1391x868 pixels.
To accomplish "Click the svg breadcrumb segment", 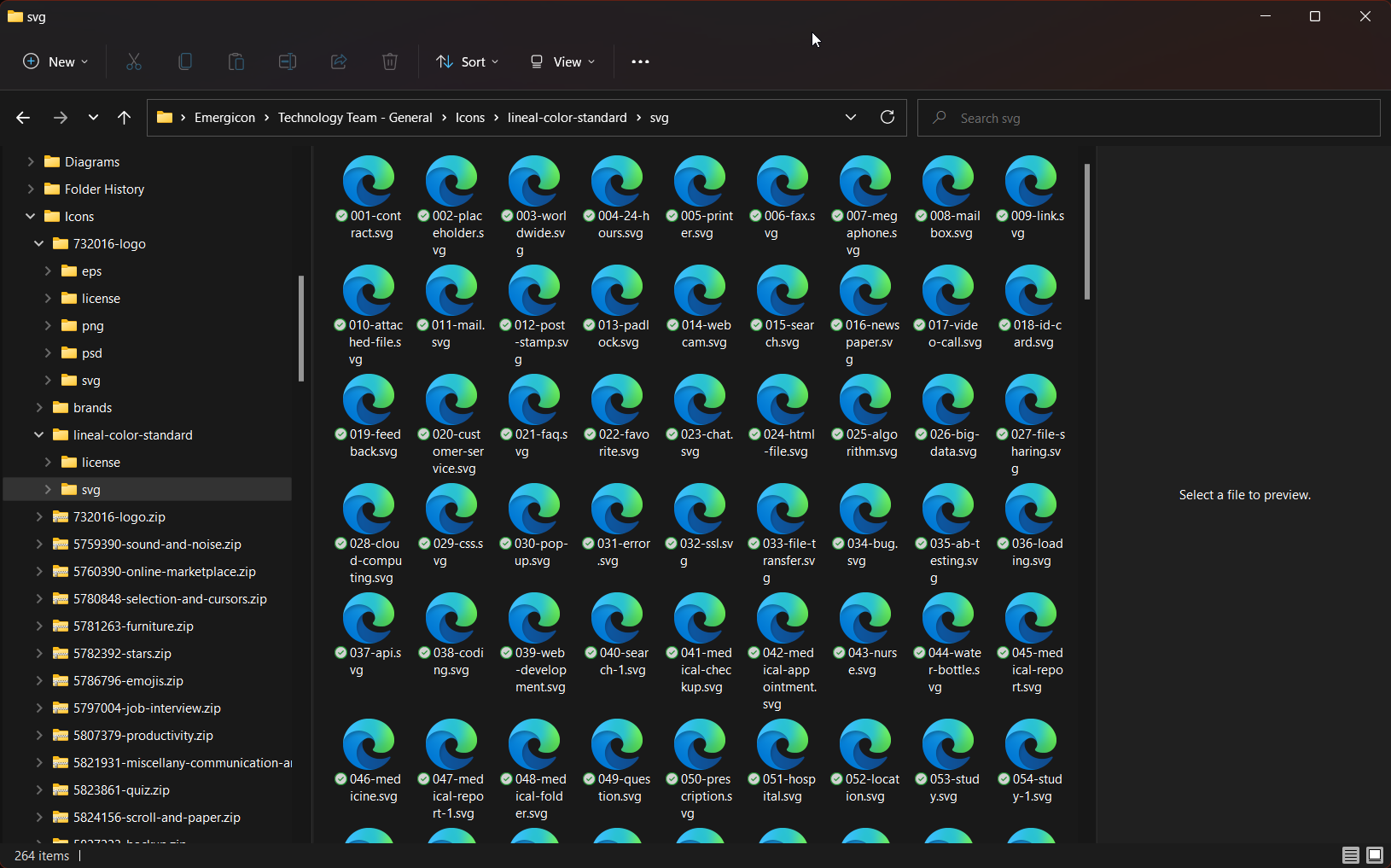I will click(x=660, y=118).
